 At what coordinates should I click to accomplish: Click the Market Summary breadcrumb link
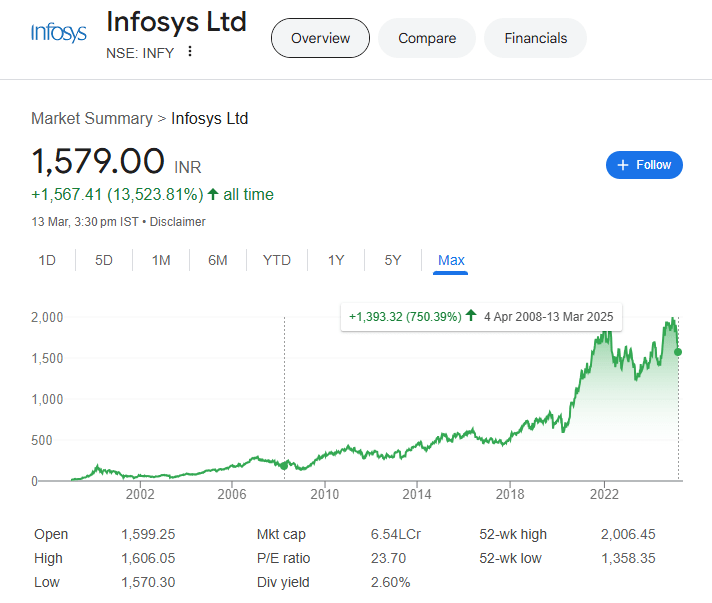(92, 119)
